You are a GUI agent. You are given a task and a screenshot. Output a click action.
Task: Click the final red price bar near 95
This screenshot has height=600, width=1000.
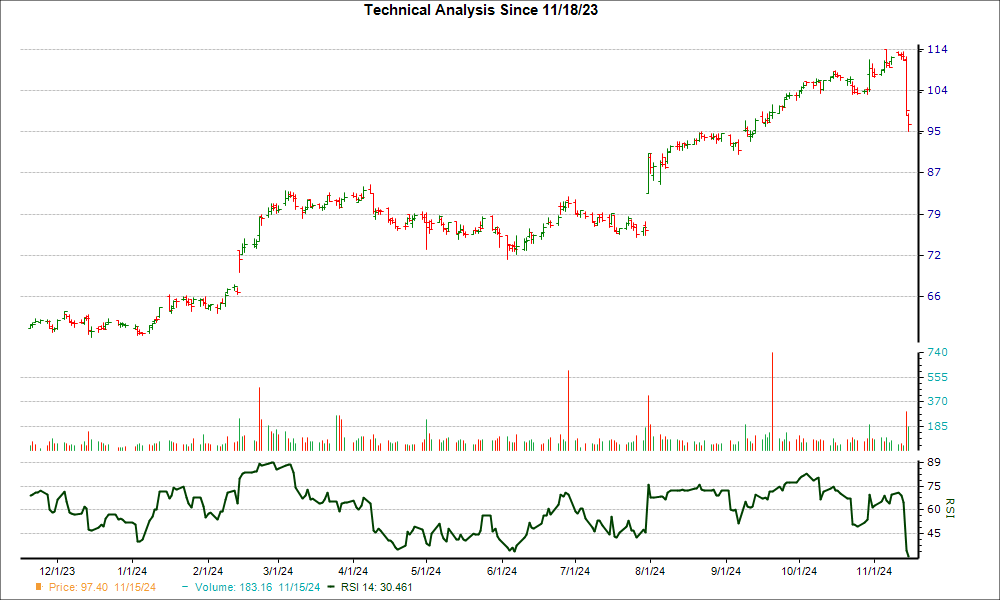(x=909, y=124)
